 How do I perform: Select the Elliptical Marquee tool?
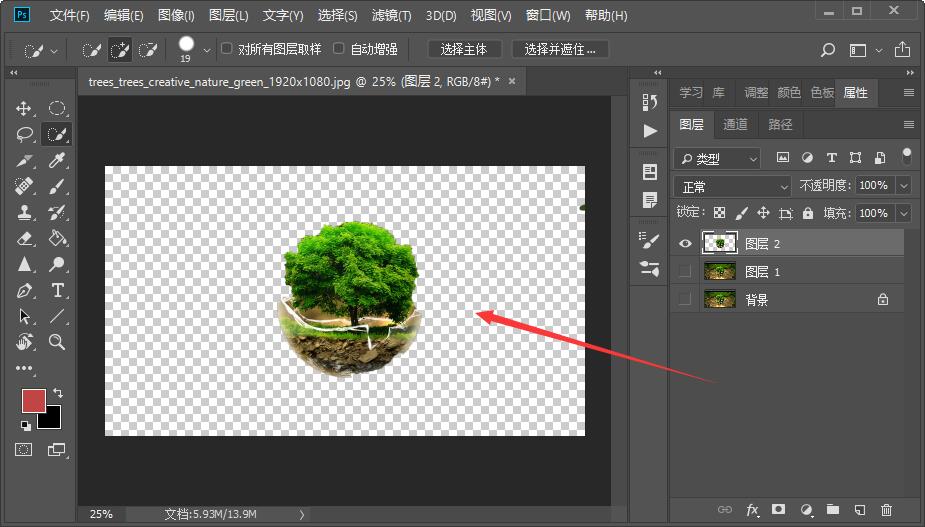click(57, 109)
